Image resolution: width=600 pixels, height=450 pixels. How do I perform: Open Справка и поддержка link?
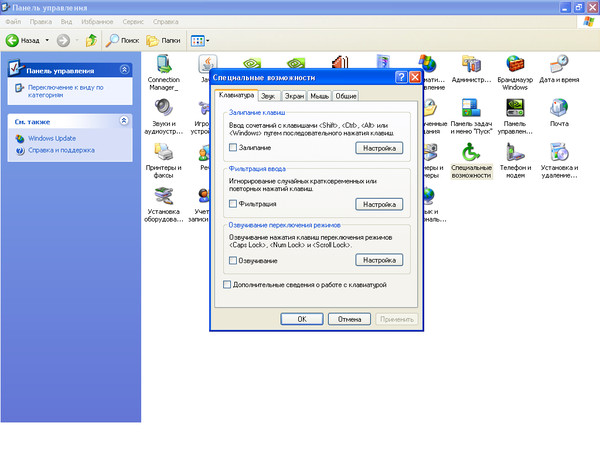(61, 150)
